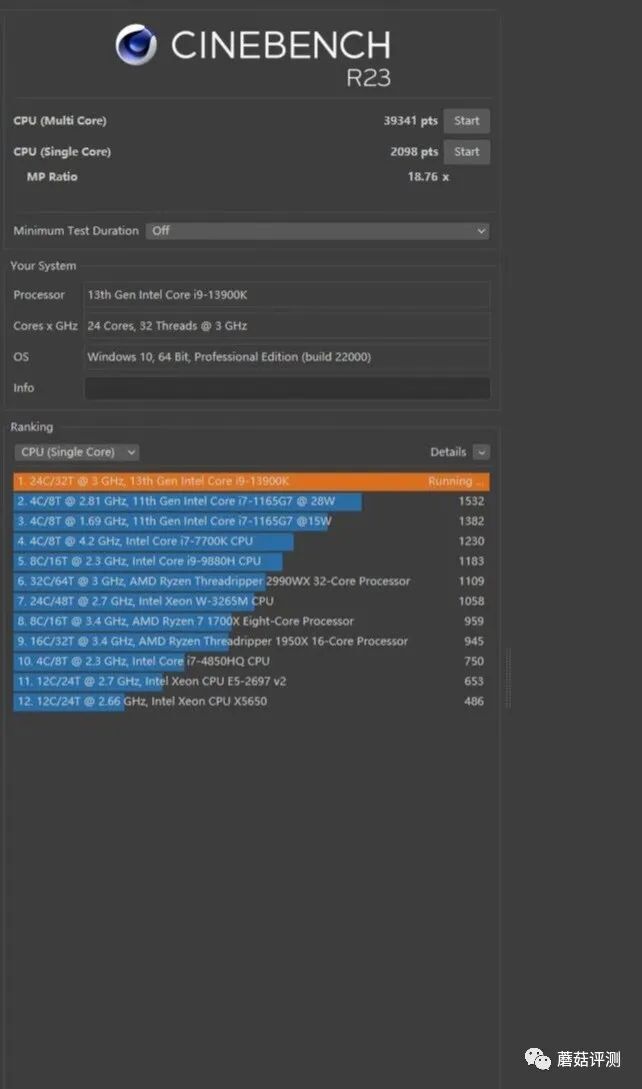Expand the Details dropdown arrow

pos(482,452)
